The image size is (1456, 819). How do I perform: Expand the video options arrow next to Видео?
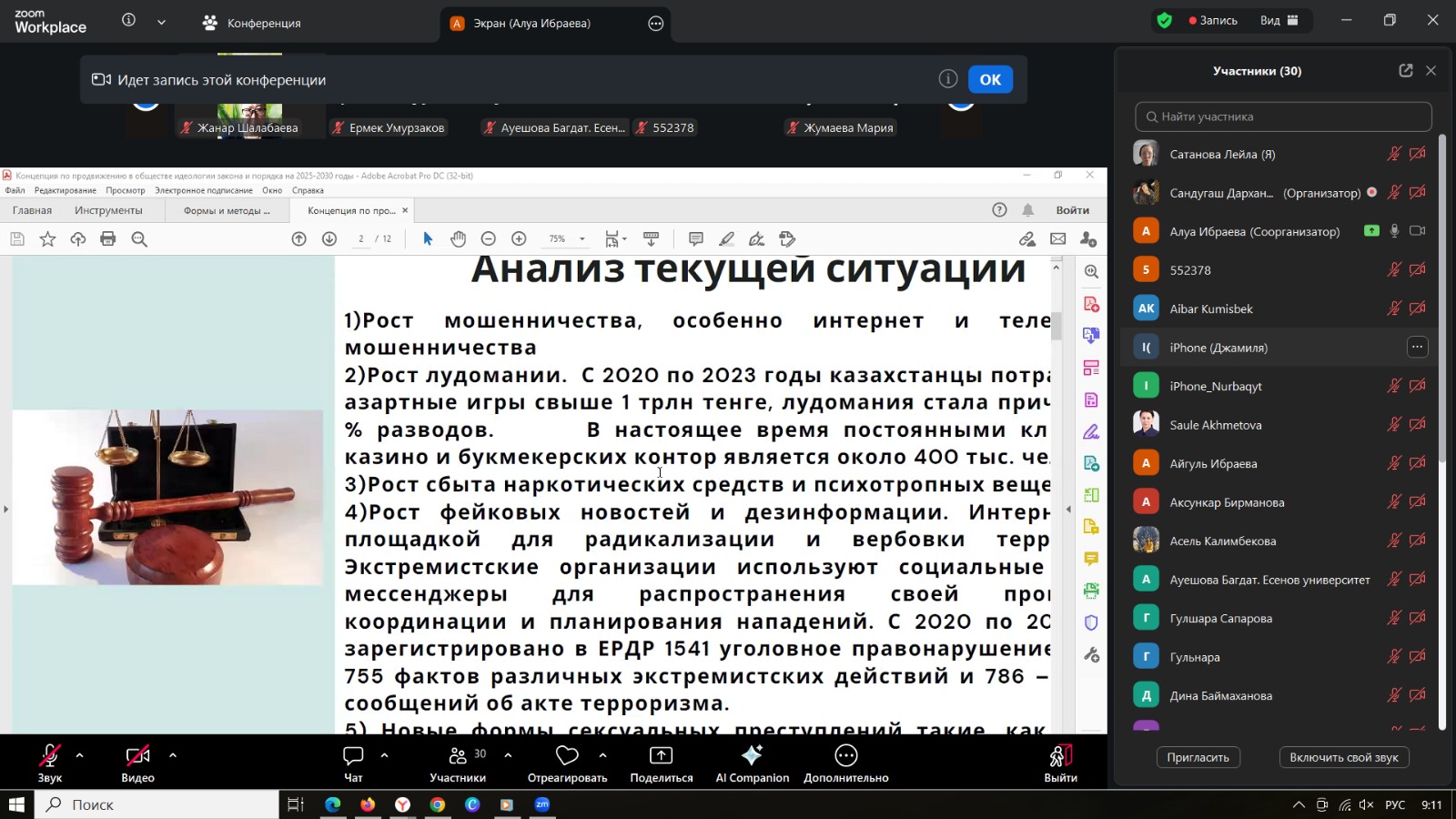point(173,755)
